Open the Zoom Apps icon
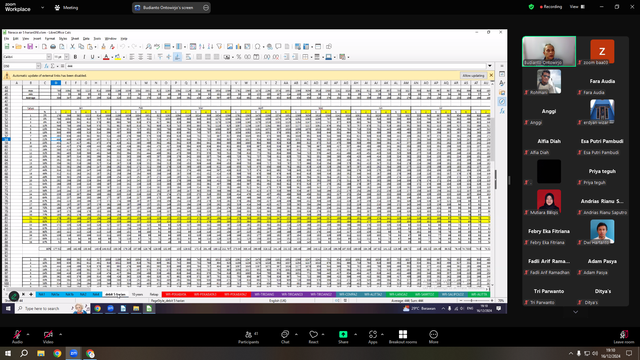 [x=373, y=337]
